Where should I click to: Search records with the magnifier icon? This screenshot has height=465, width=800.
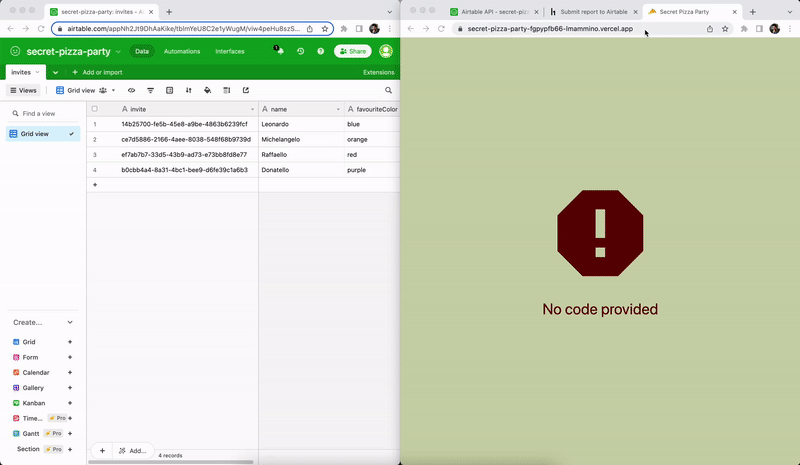pos(389,90)
